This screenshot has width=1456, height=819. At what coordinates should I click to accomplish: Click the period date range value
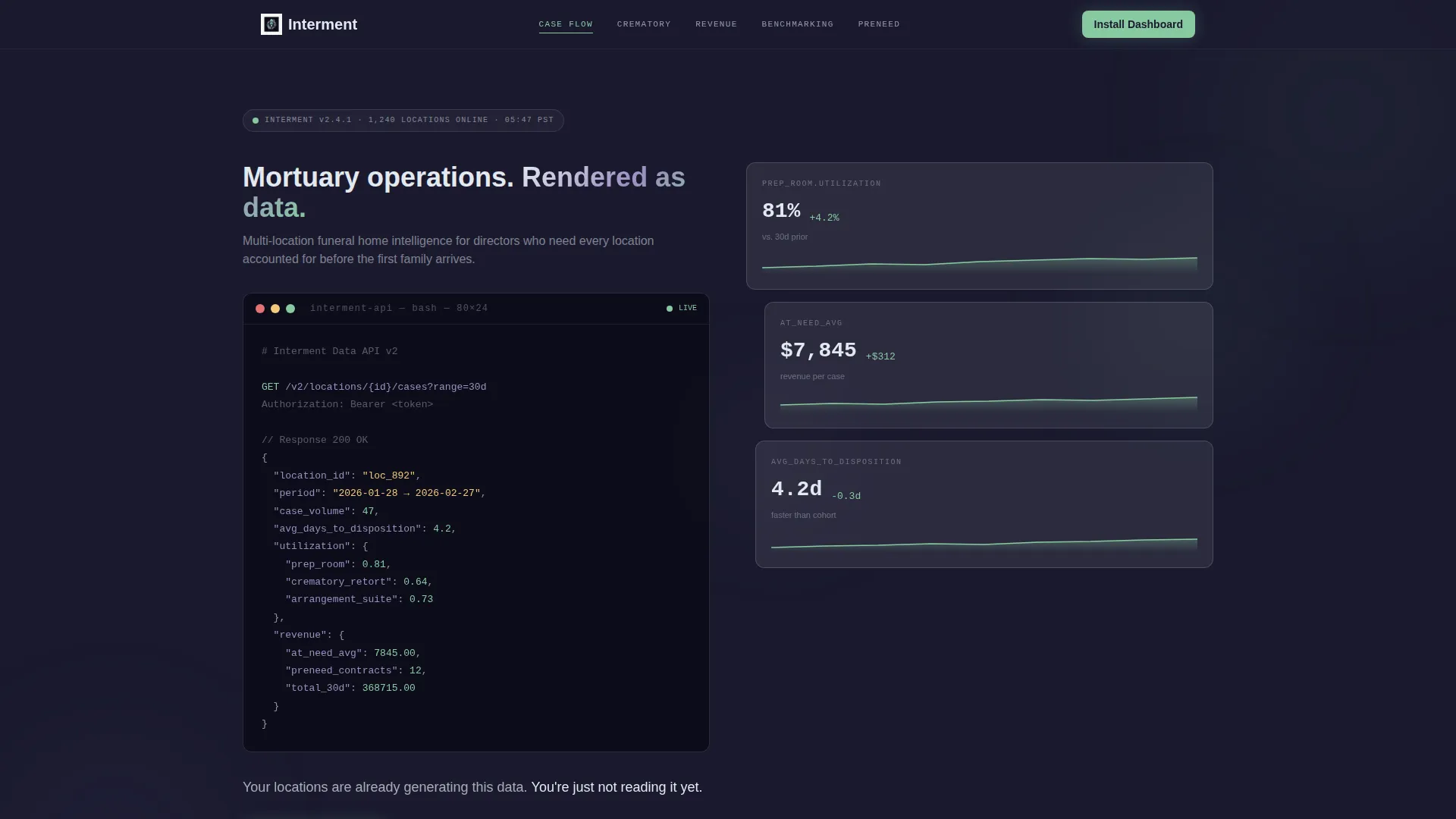(x=406, y=493)
